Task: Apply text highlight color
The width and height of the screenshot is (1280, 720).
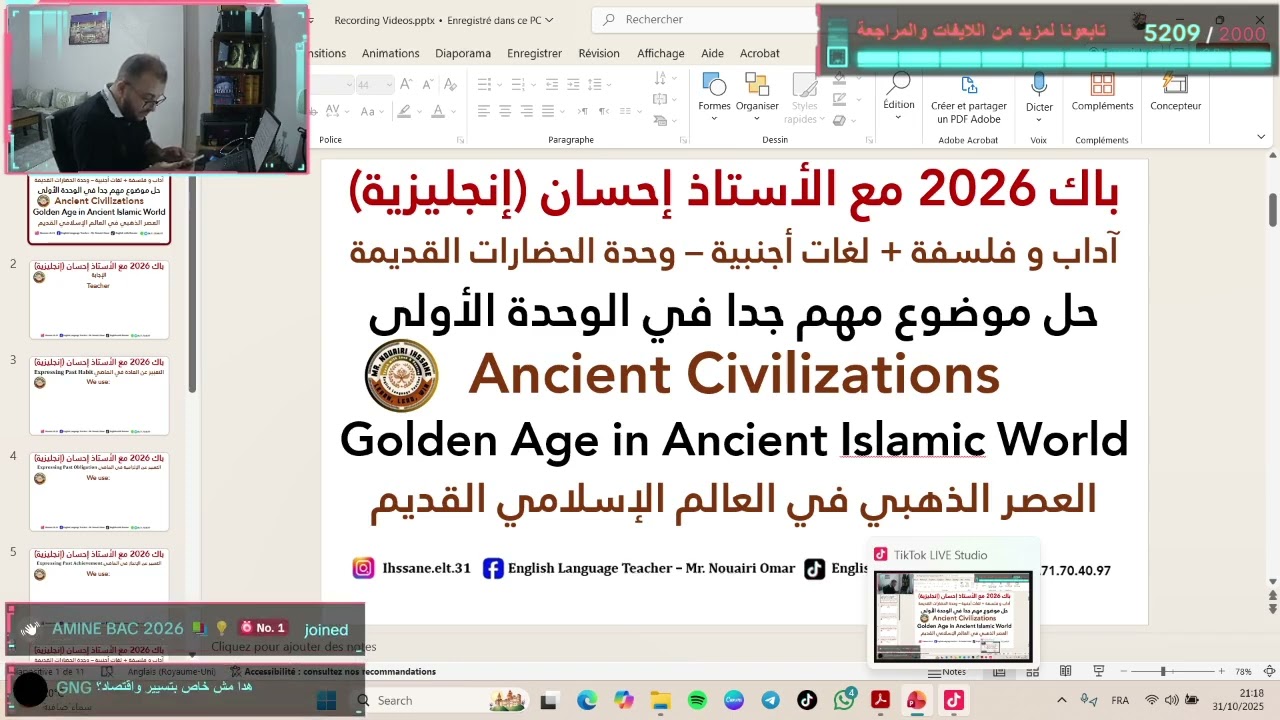Action: 404,110
